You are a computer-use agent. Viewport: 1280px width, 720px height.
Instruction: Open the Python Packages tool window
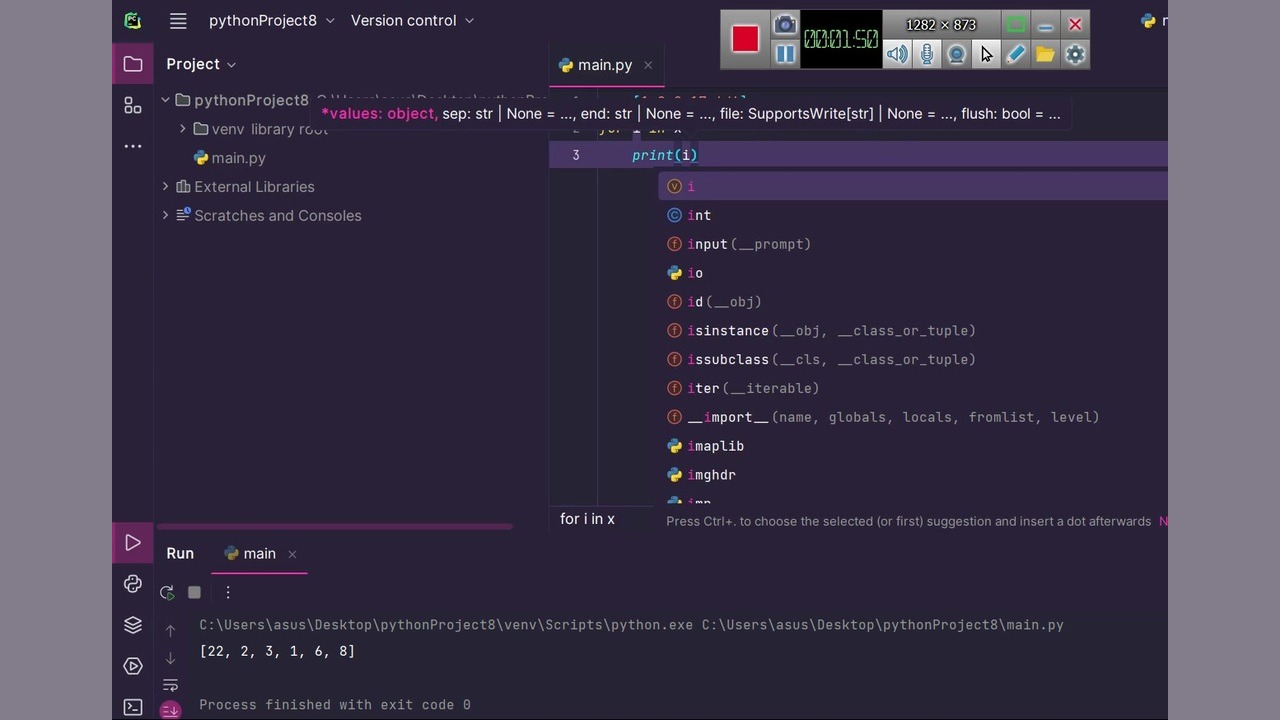click(x=133, y=625)
